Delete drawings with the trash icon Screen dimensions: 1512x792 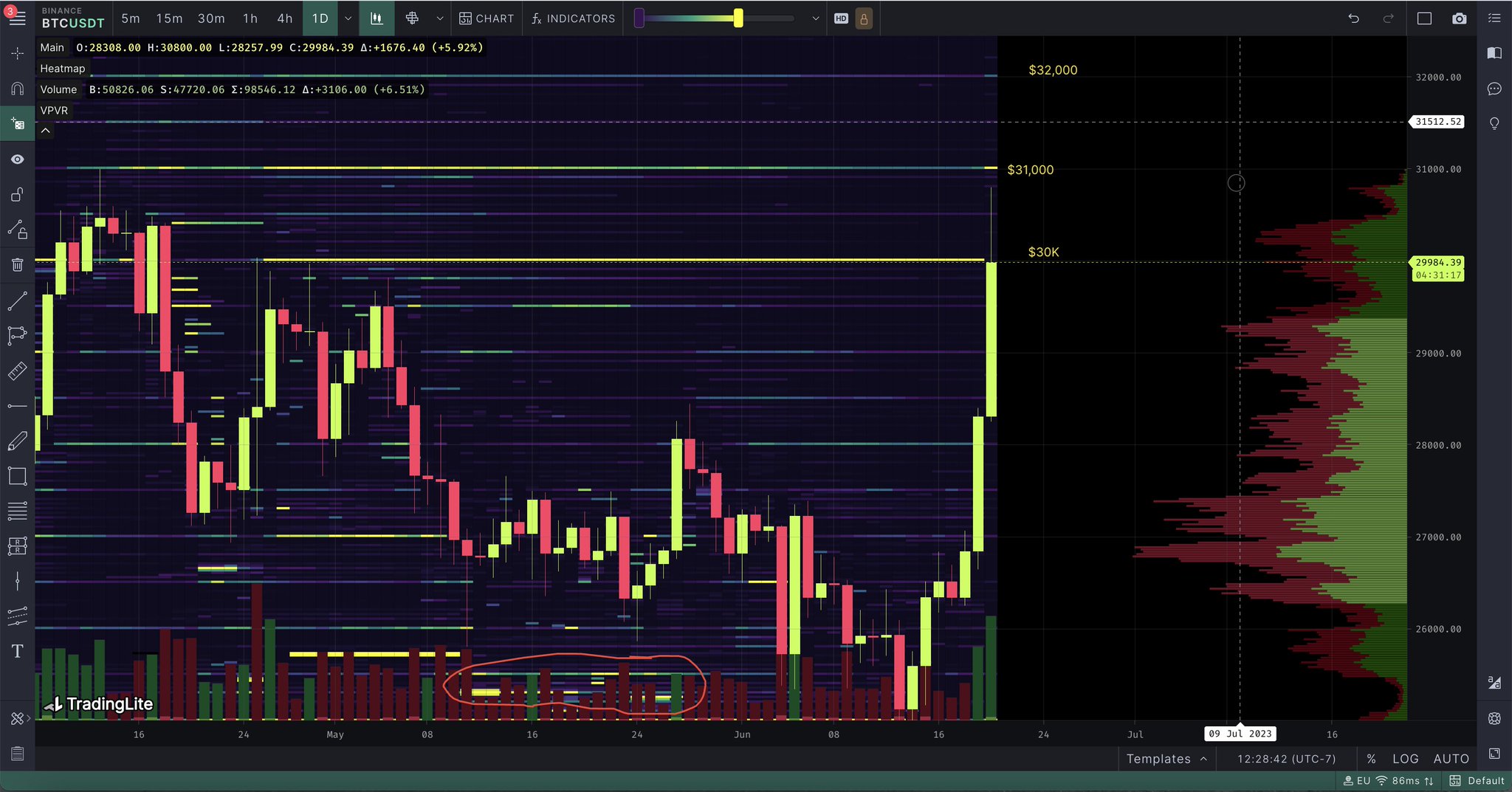[x=17, y=264]
